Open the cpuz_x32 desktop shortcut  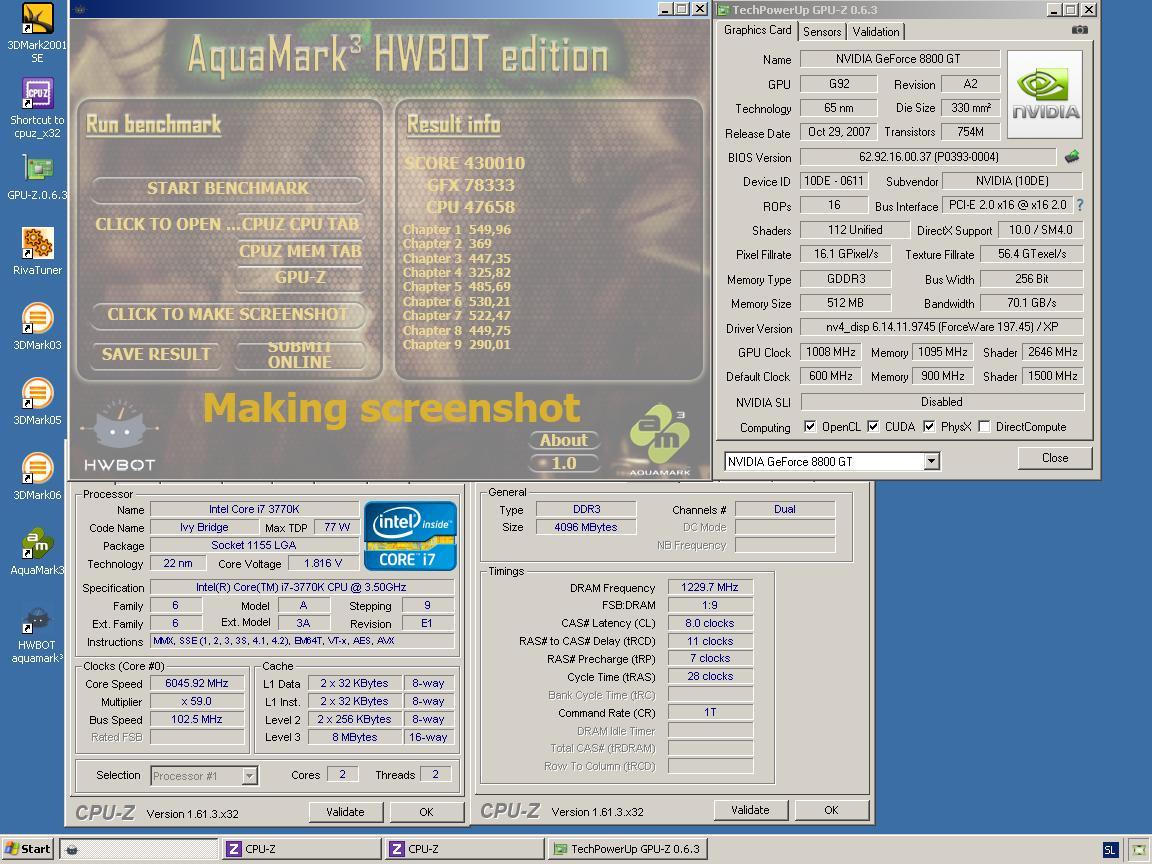click(37, 108)
